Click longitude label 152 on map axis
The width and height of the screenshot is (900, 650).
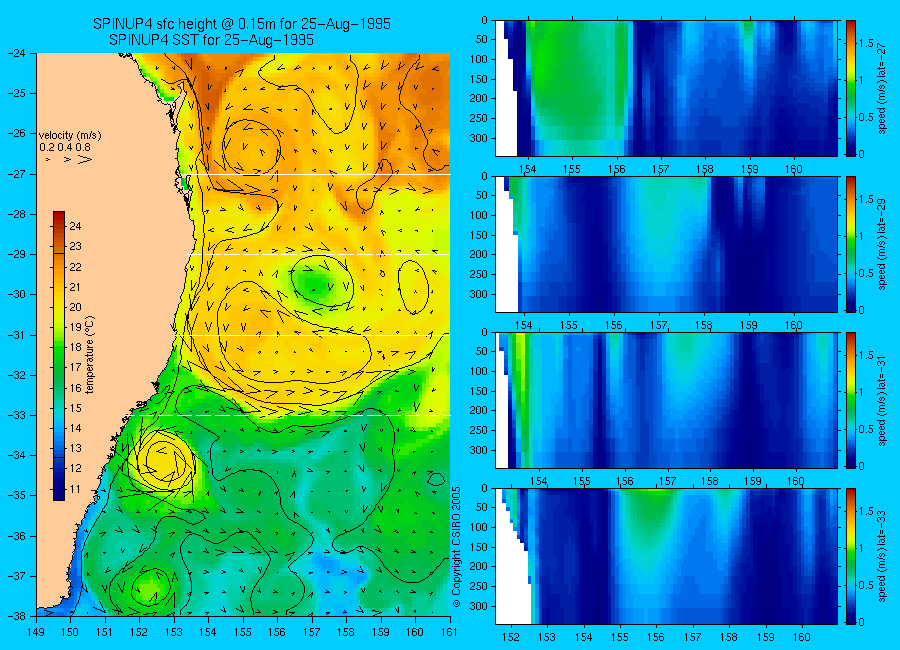coord(139,632)
